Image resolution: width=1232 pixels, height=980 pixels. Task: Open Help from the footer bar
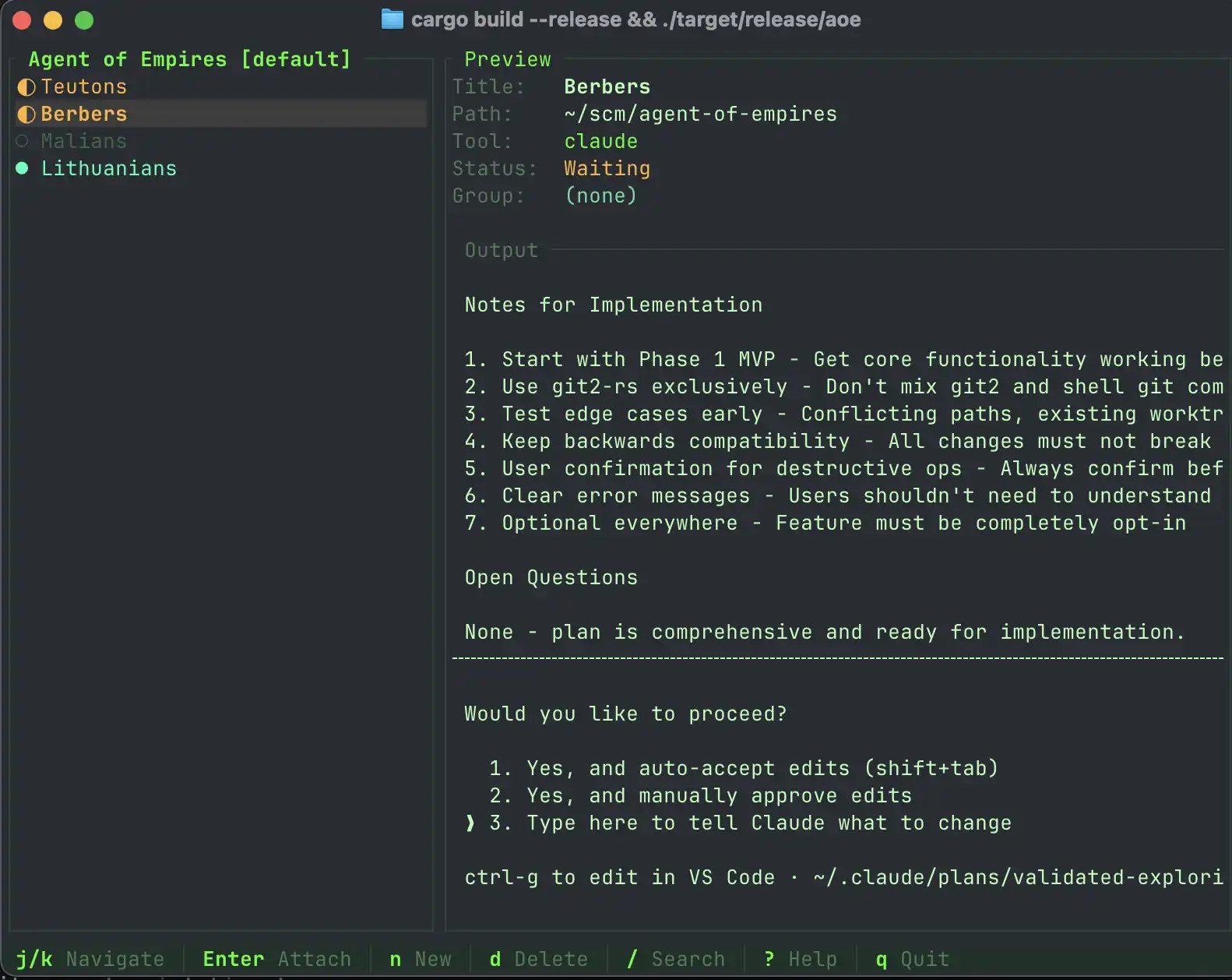pos(801,959)
